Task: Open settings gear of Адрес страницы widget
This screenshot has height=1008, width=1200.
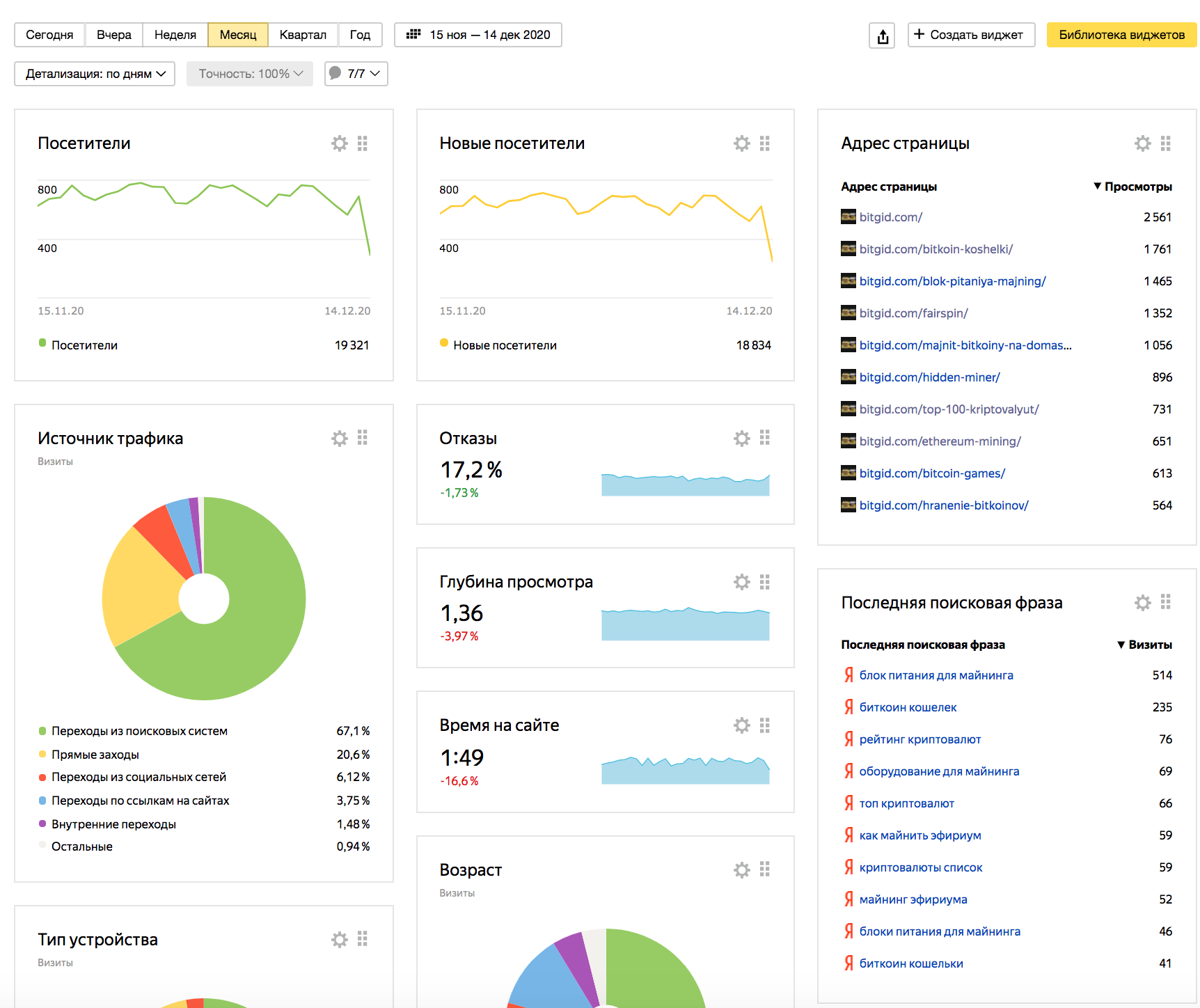Action: (x=1142, y=143)
